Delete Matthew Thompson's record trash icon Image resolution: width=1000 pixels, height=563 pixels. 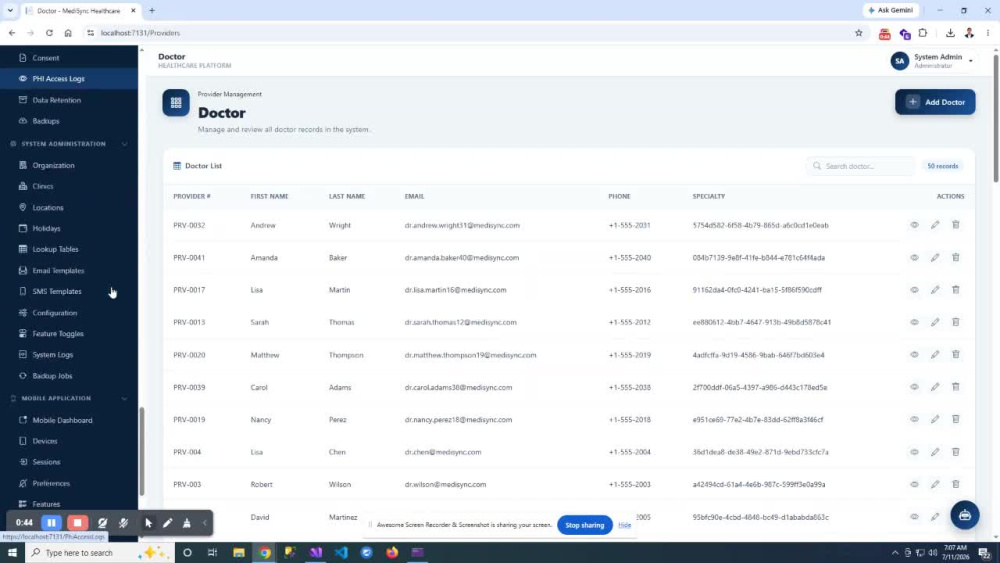955,355
